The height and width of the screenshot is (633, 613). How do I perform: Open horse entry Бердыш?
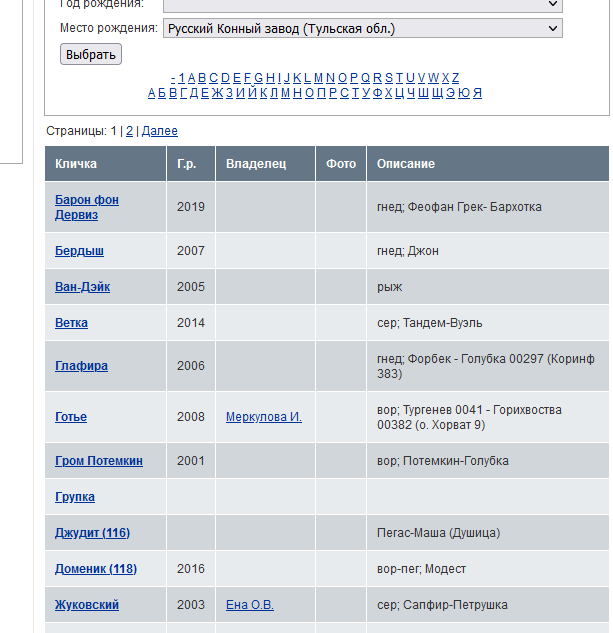79,251
